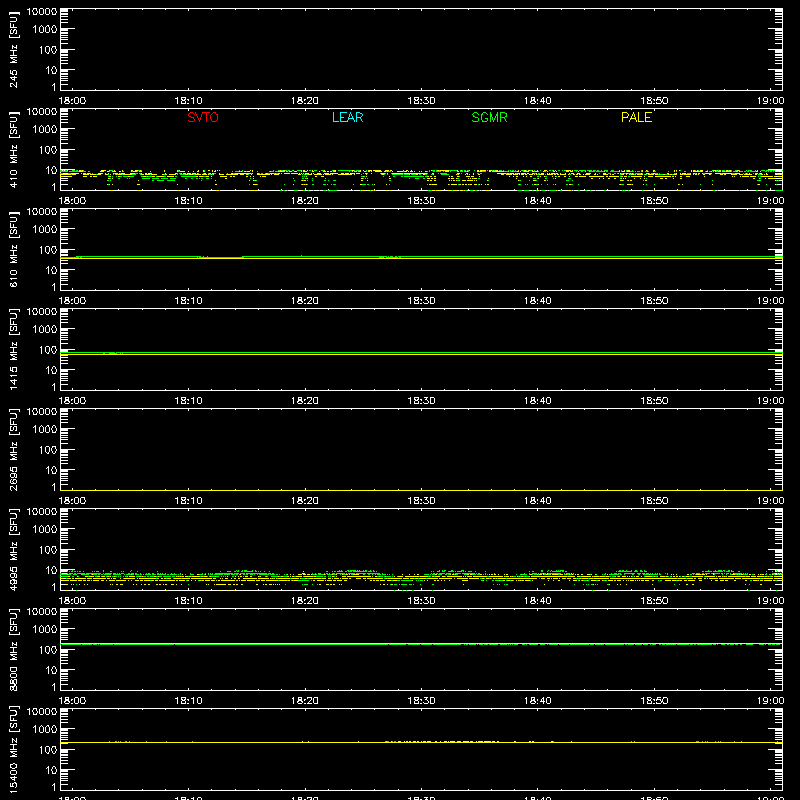Click 18:40 under the 2695 MHz panel
Viewport: 800px width, 800px height.
point(538,501)
